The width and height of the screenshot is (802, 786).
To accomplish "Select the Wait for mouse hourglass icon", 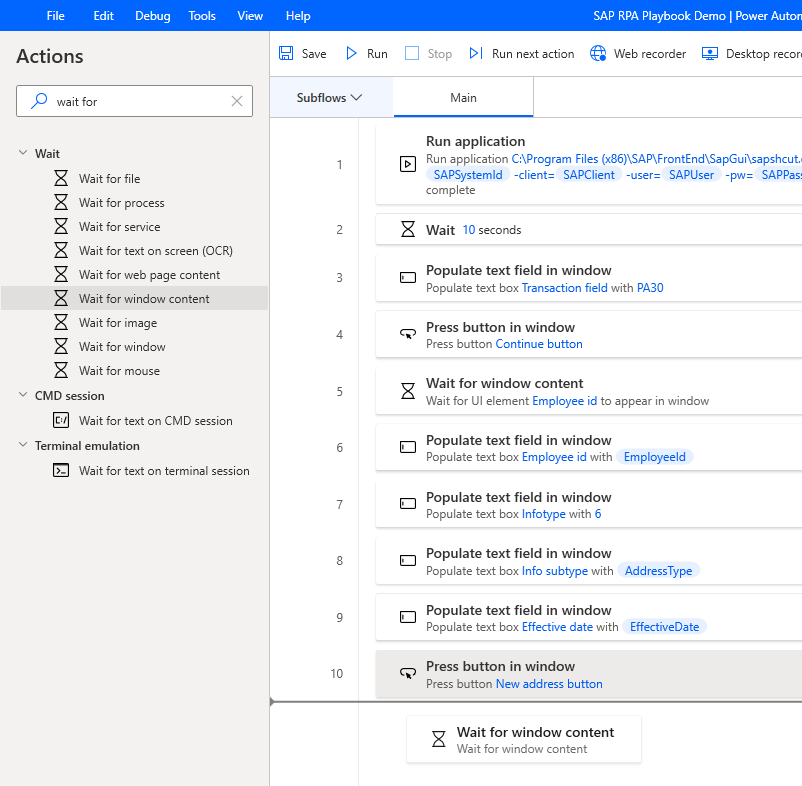I will 61,370.
